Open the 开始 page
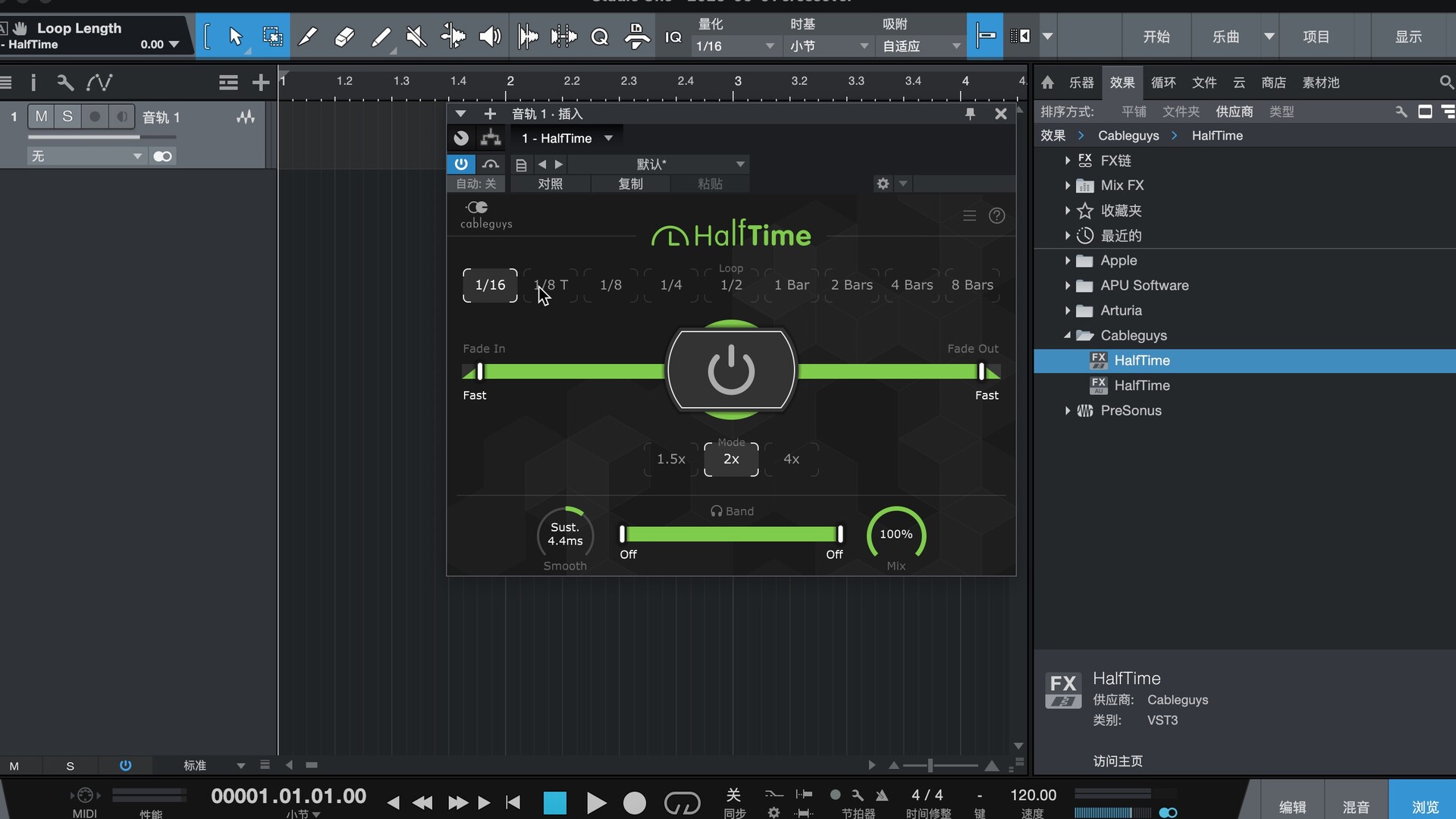The width and height of the screenshot is (1456, 819). coord(1156,36)
